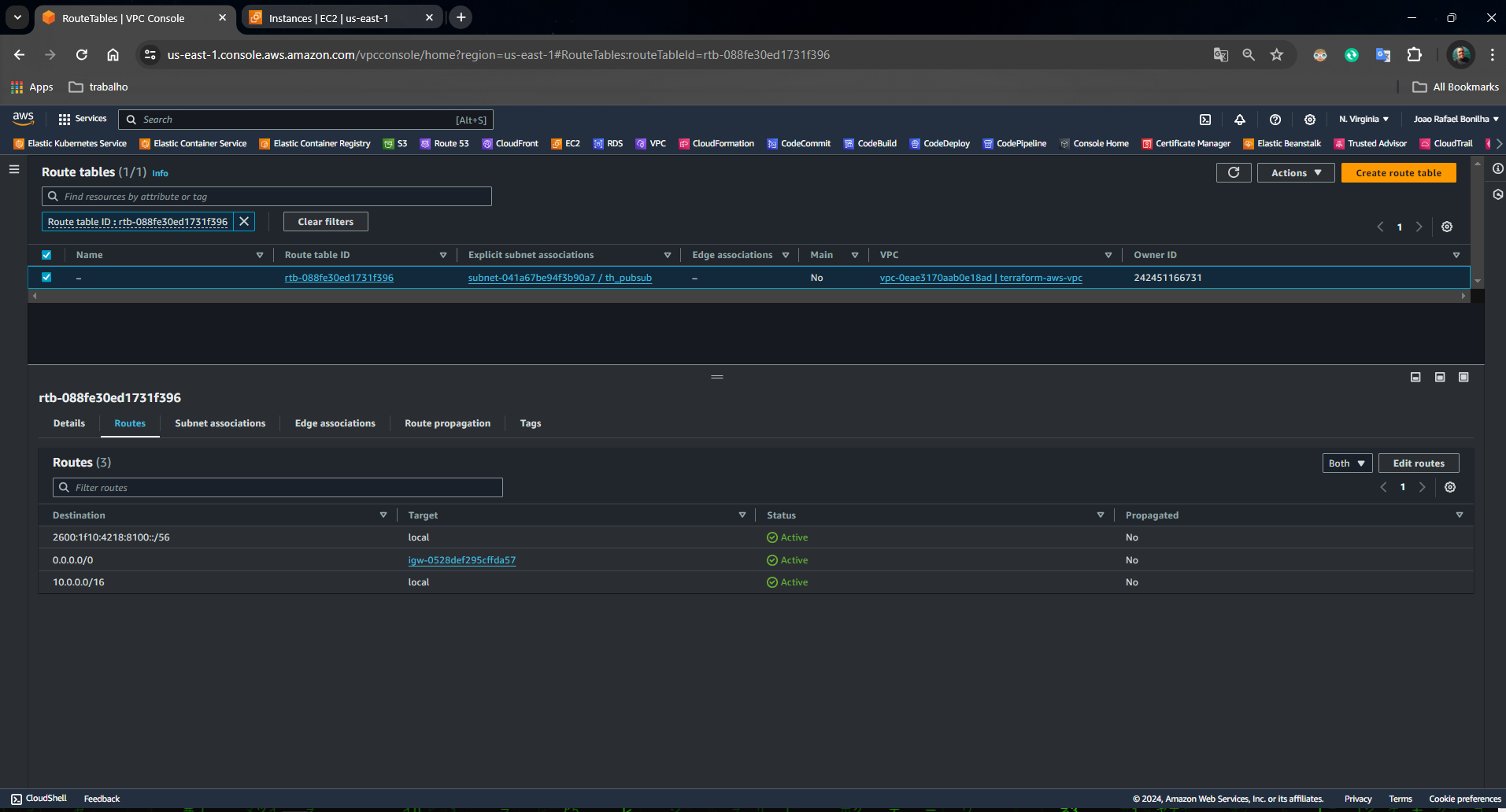This screenshot has height=812, width=1506.
Task: Bookmark this page with the star icon
Action: click(1277, 55)
